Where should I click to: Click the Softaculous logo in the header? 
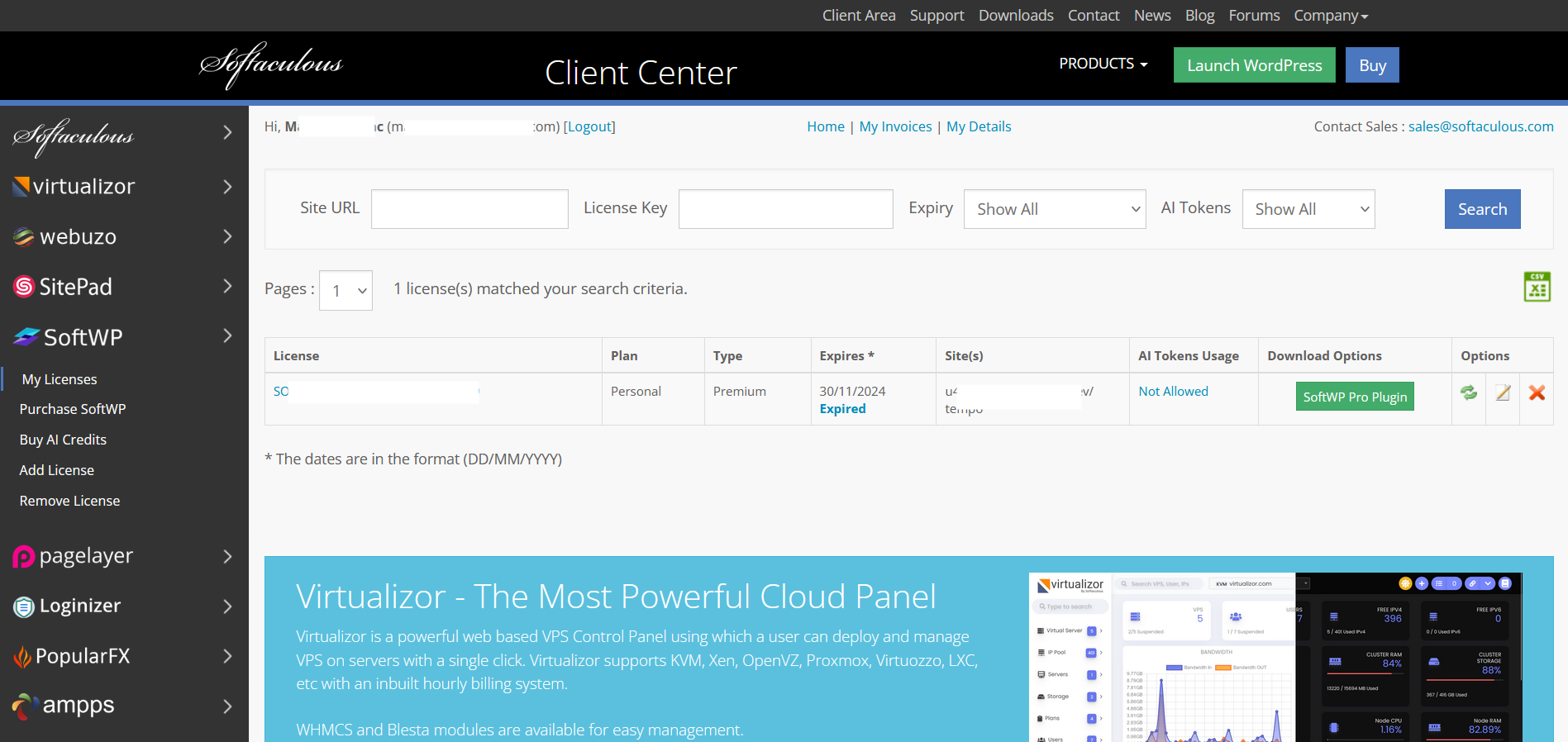pos(271,64)
